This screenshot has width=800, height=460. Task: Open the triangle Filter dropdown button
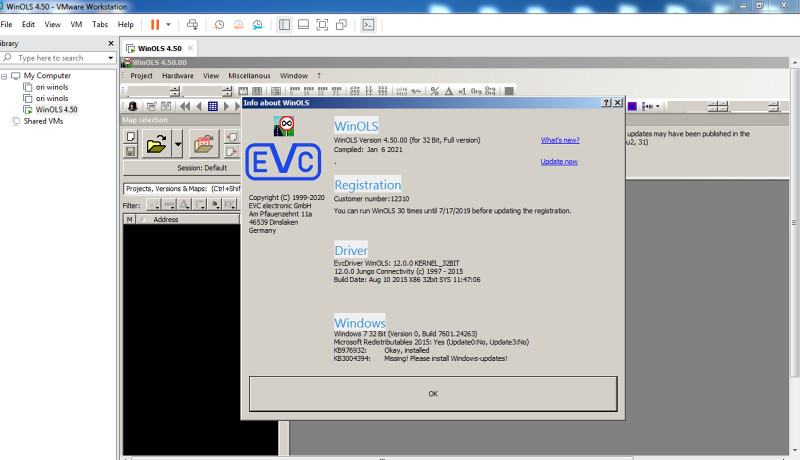click(185, 205)
